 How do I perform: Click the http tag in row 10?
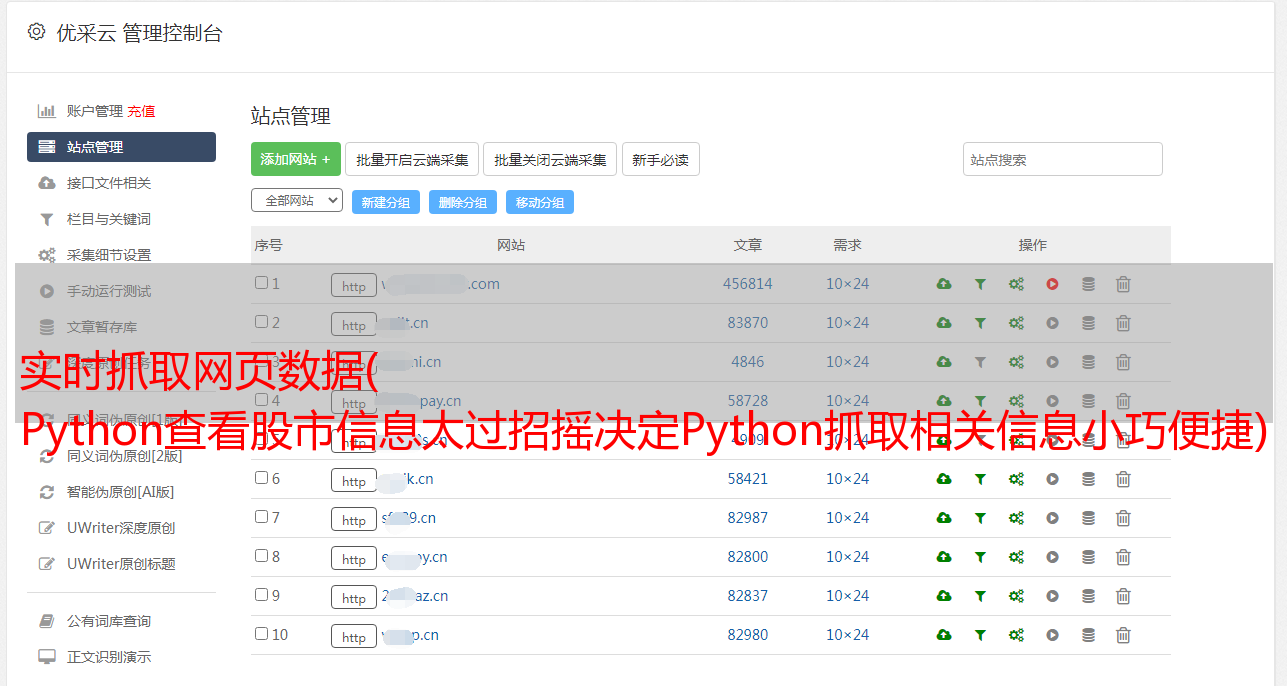point(354,636)
